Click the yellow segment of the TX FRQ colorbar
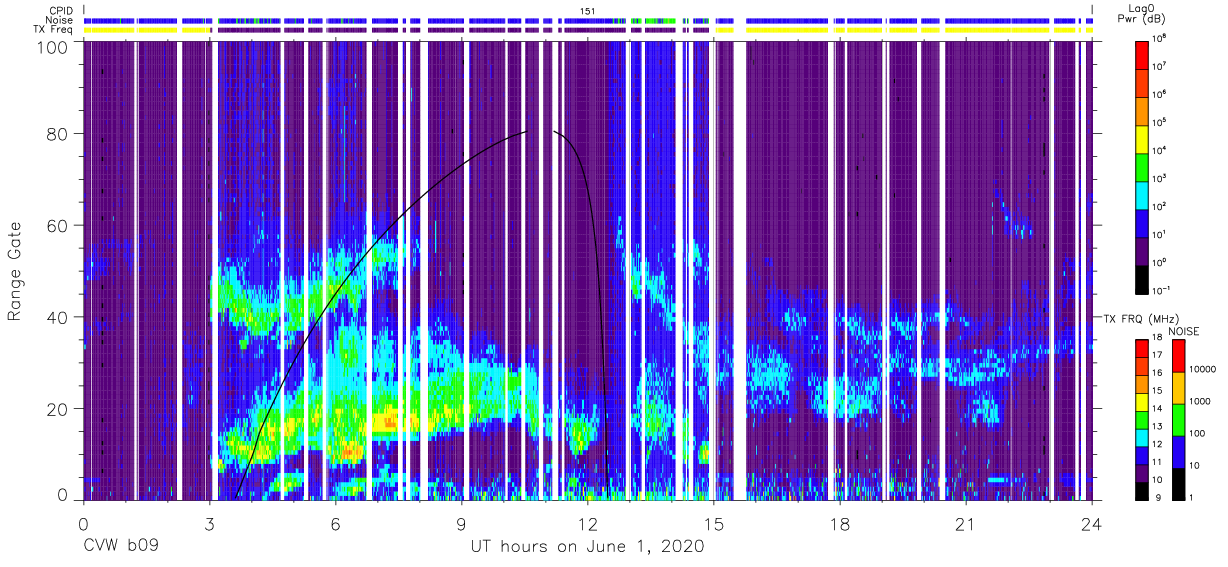 click(x=1141, y=401)
